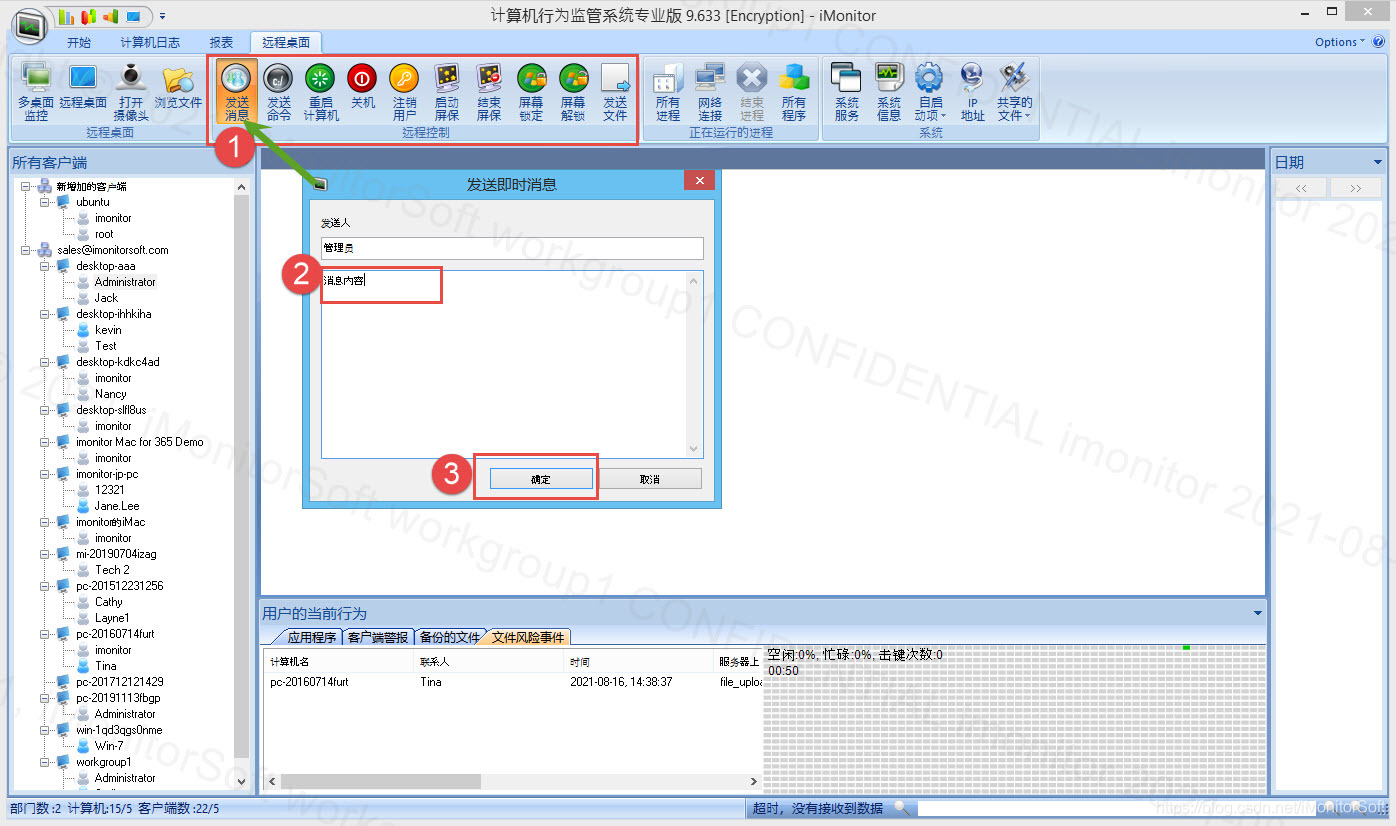Select user Tina in client tree
This screenshot has height=826, width=1396.
(x=105, y=666)
